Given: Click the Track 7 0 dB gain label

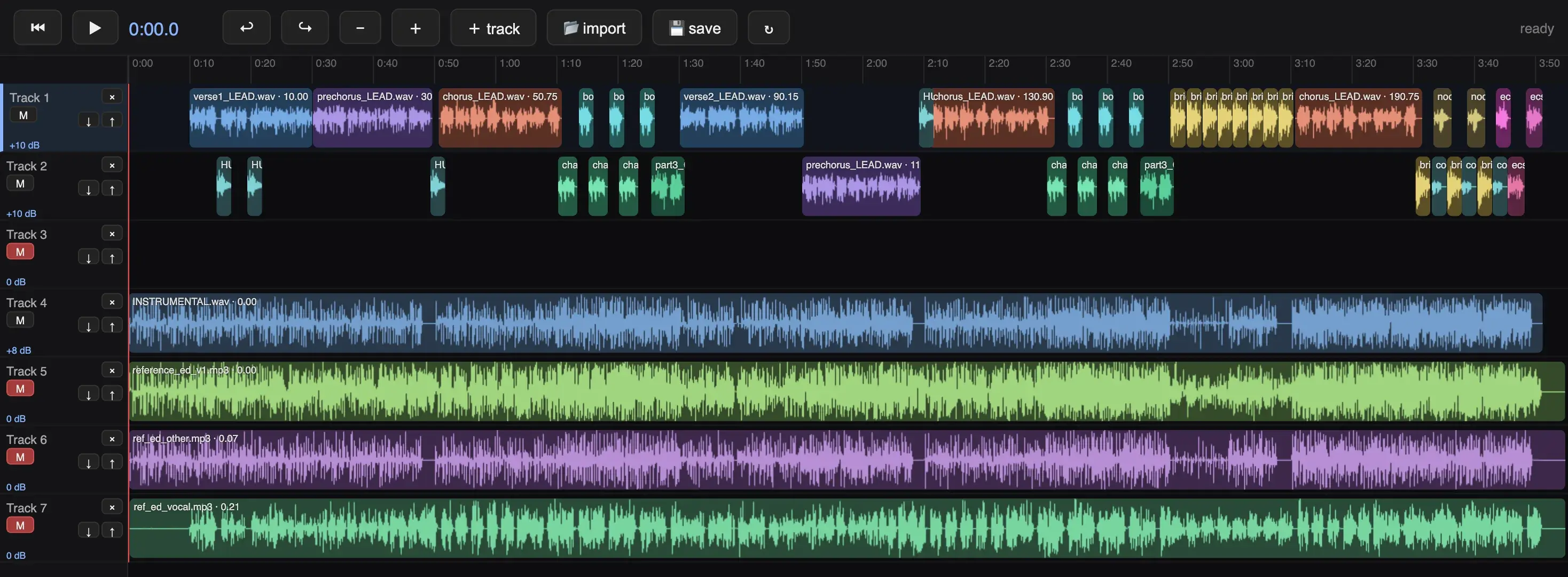Looking at the screenshot, I should 16,556.
